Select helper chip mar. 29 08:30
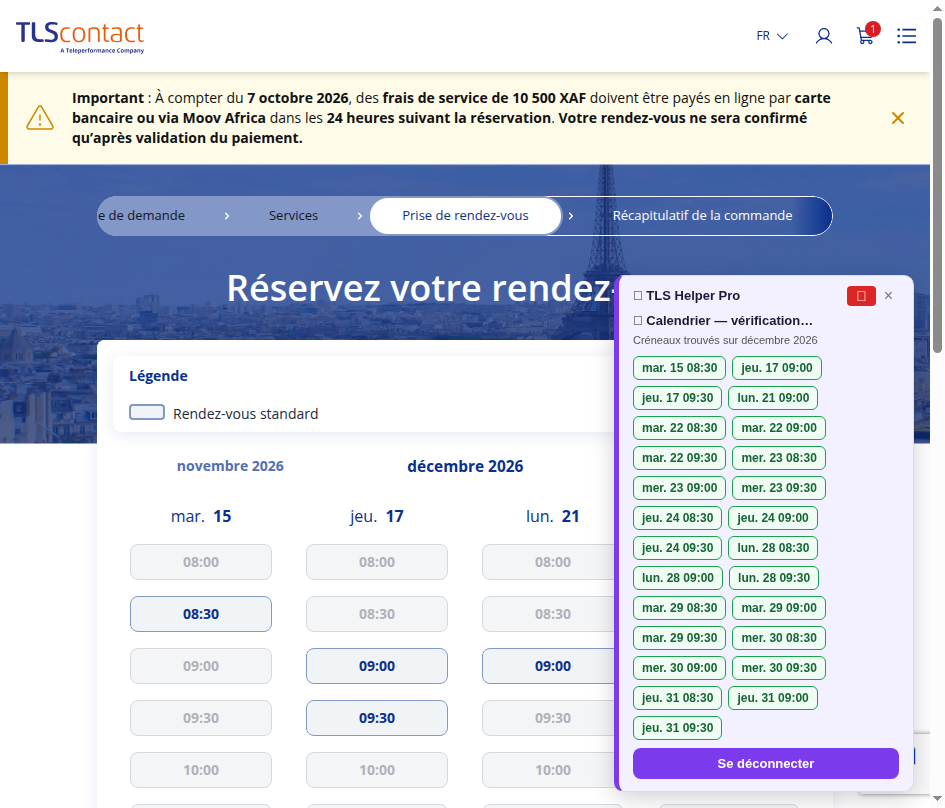Image resolution: width=945 pixels, height=808 pixels. coord(679,608)
